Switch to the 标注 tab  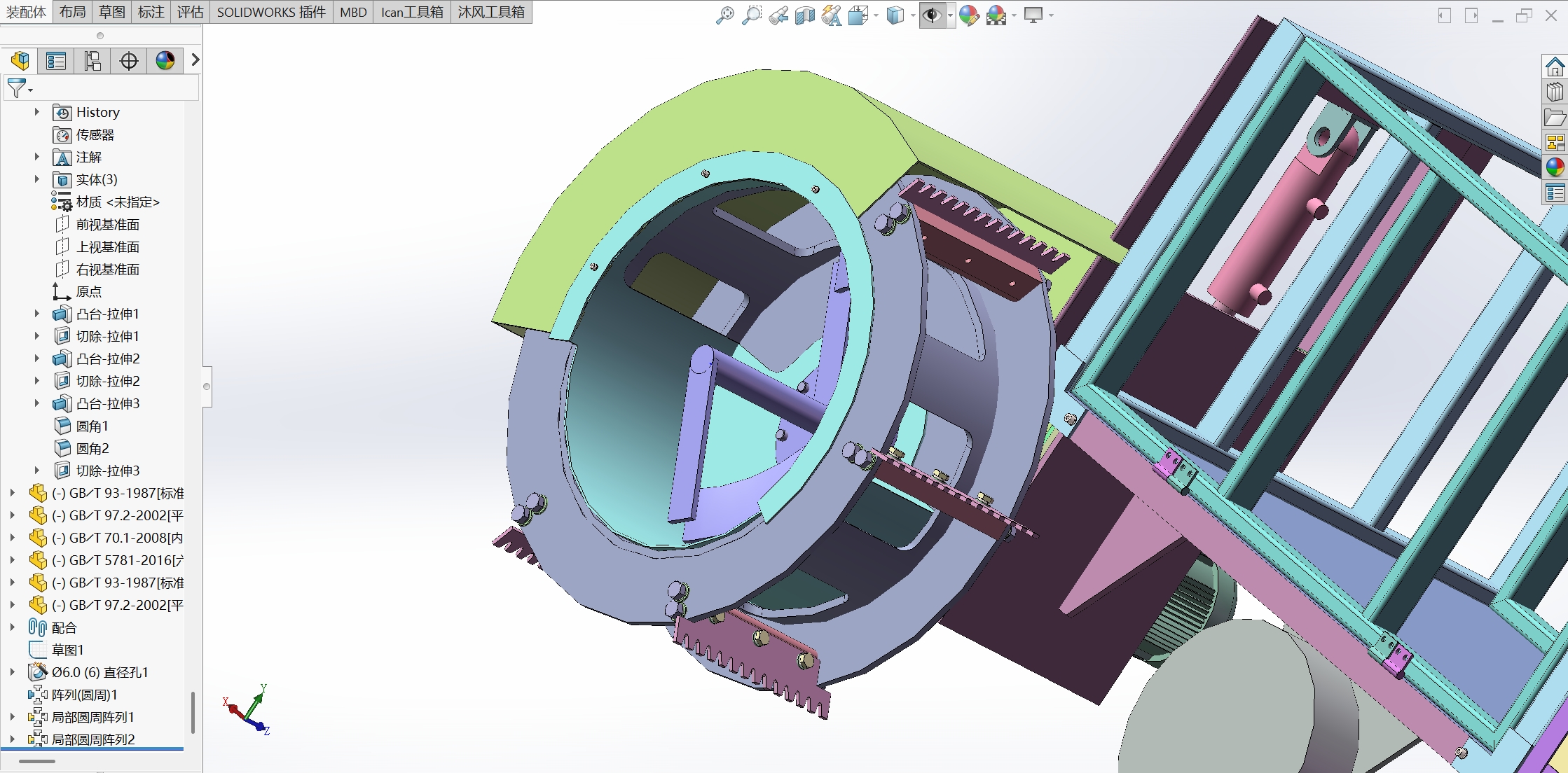pyautogui.click(x=151, y=12)
